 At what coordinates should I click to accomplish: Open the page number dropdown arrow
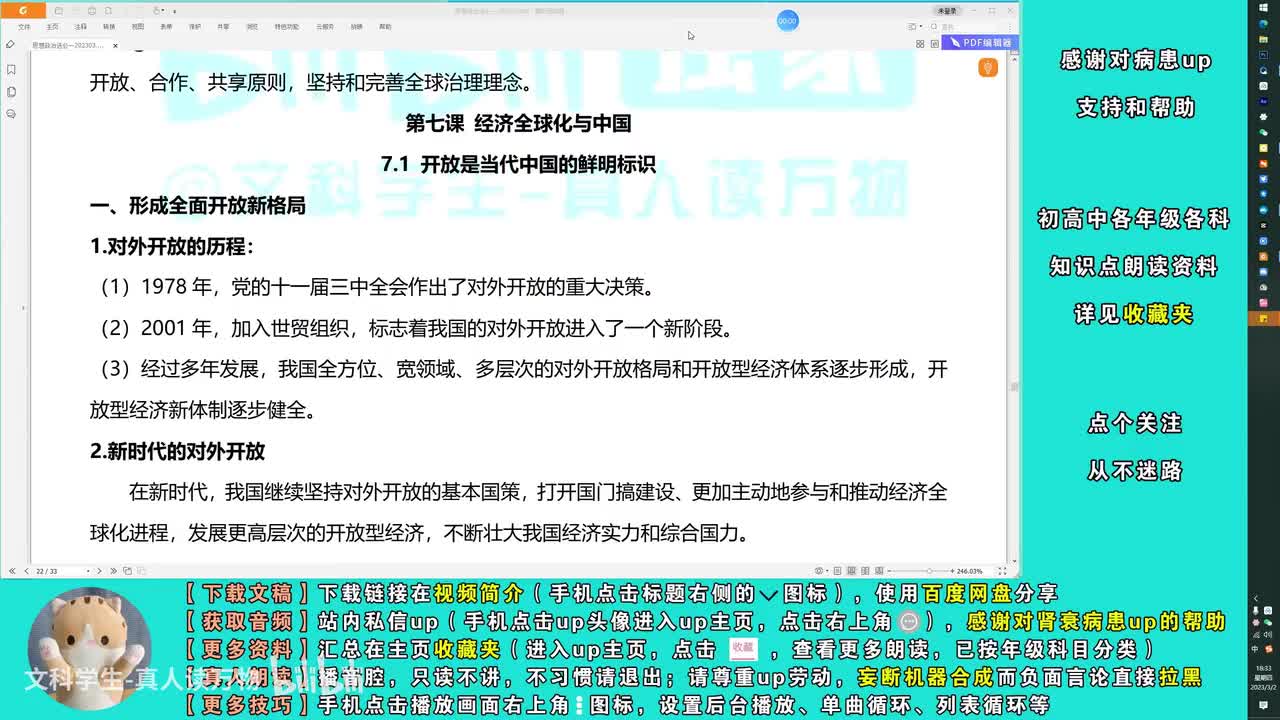[88, 571]
